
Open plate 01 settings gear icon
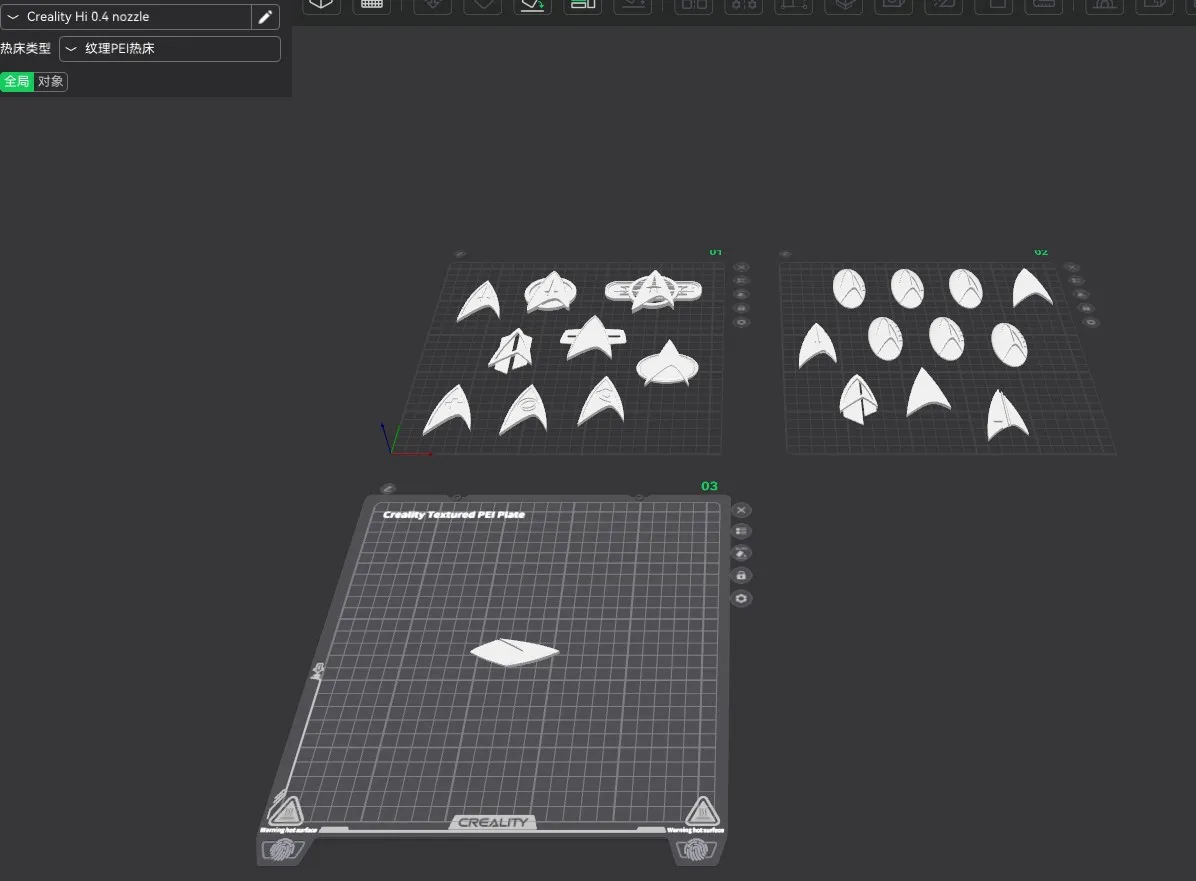741,323
